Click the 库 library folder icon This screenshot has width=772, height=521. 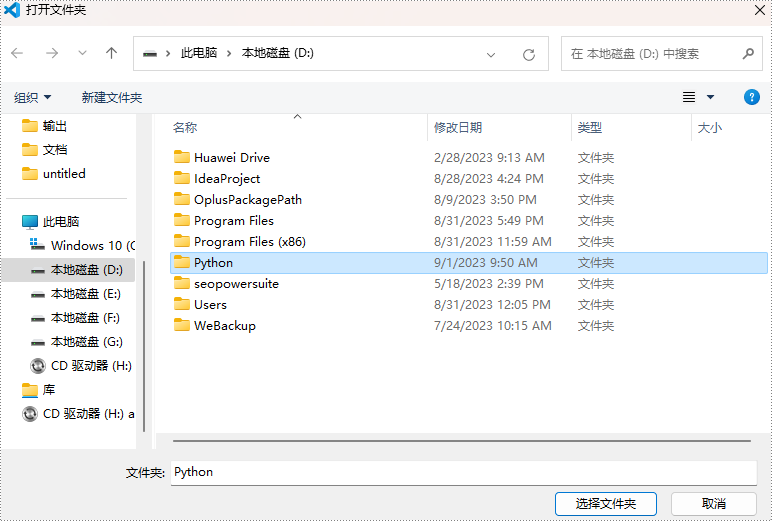[30, 390]
